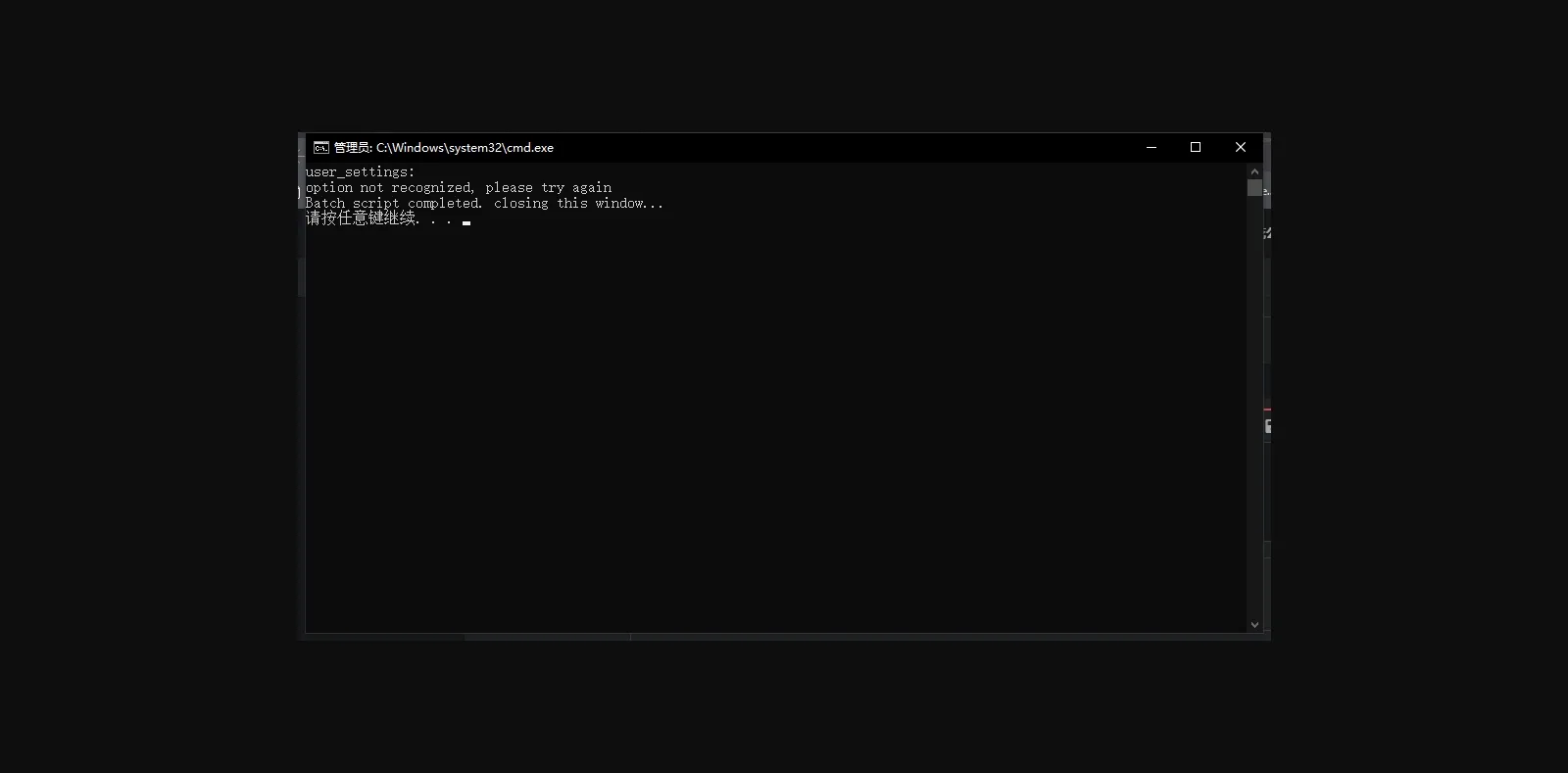The image size is (1568, 773).
Task: Click the partially hidden white icon below red line at right
Action: click(x=1268, y=426)
